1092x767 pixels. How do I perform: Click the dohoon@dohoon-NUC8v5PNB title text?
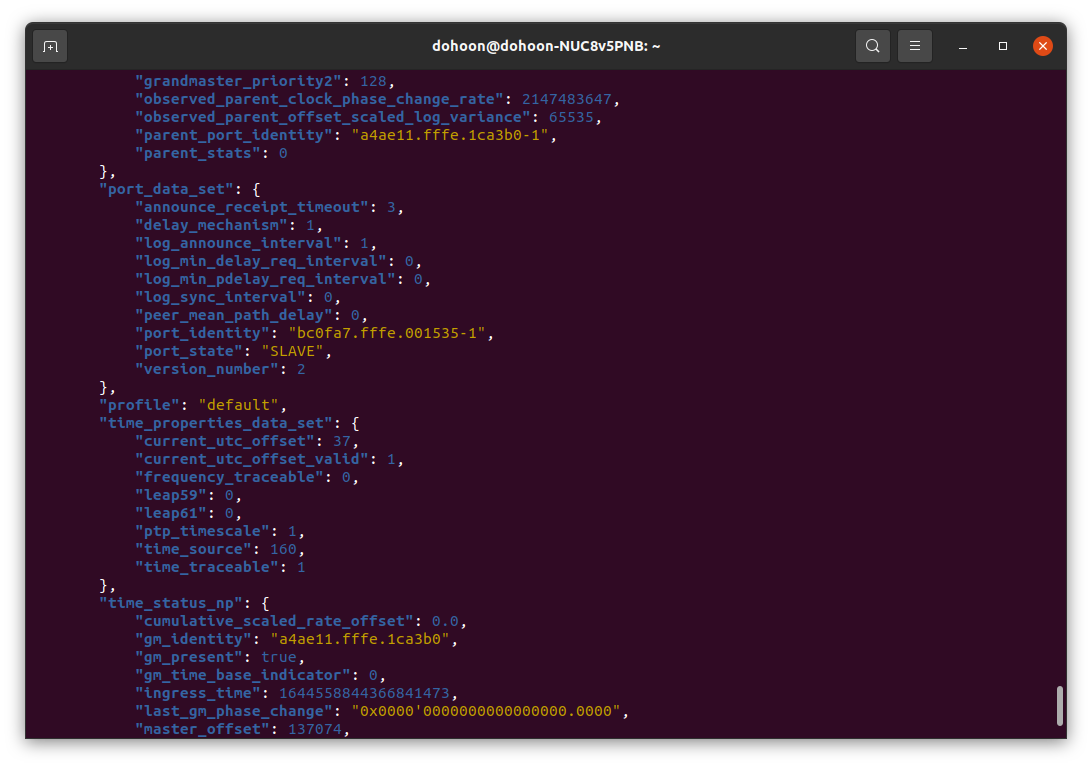click(x=546, y=45)
